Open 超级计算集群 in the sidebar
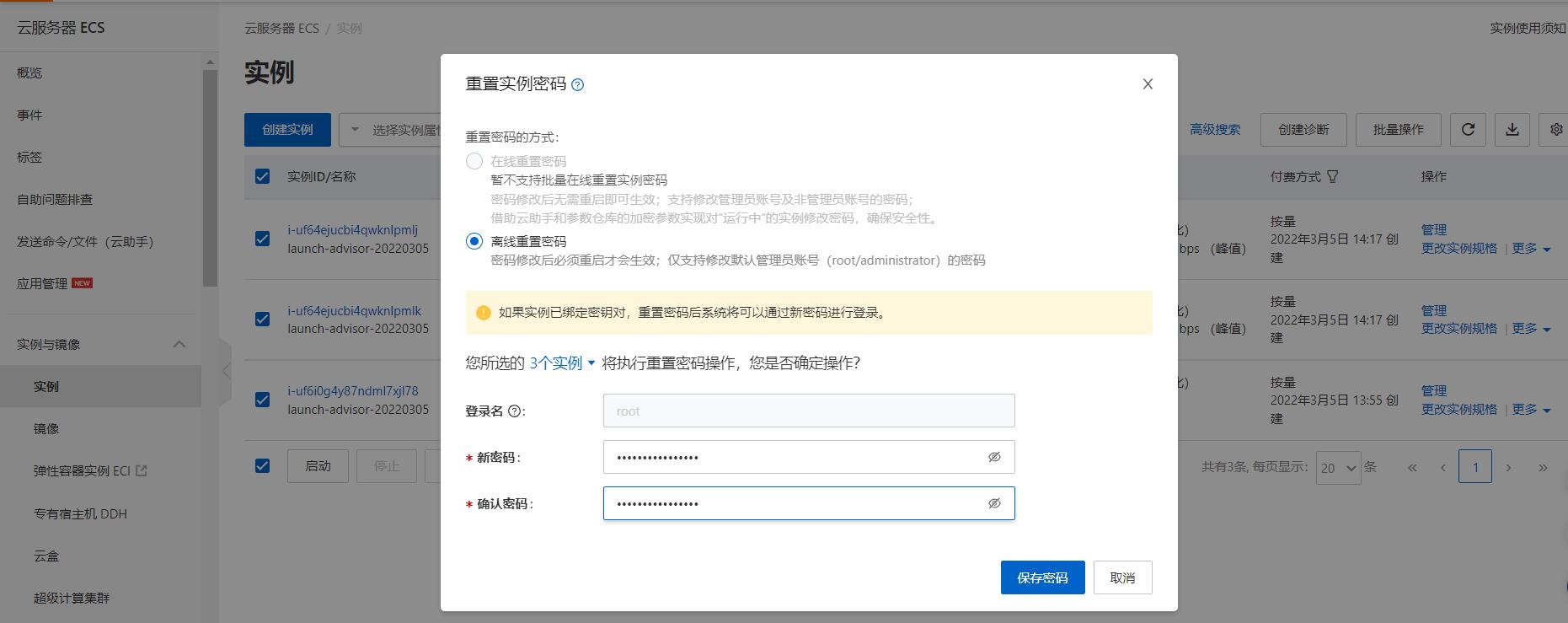Image resolution: width=1568 pixels, height=623 pixels. click(72, 599)
